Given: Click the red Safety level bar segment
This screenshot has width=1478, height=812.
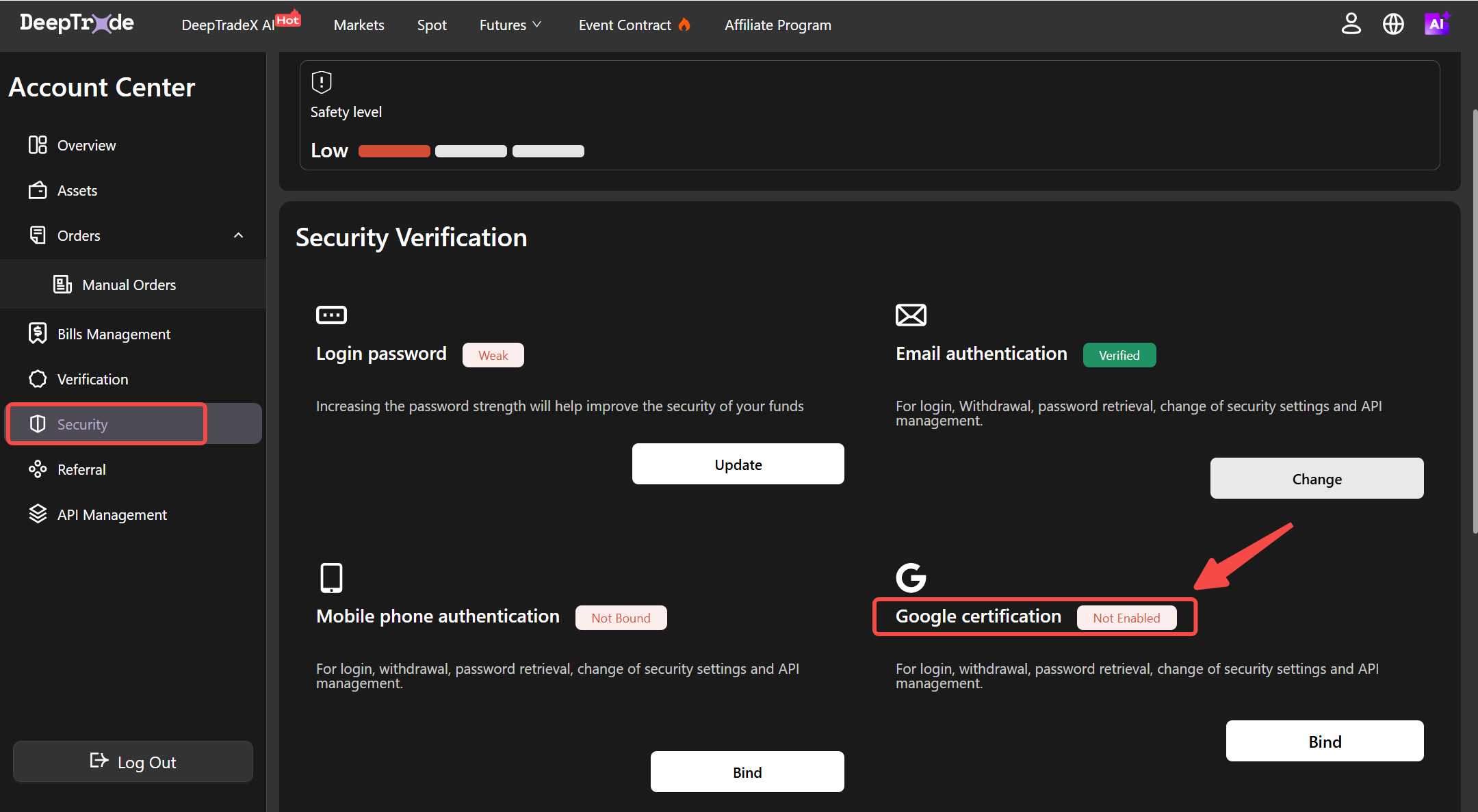Looking at the screenshot, I should (394, 151).
